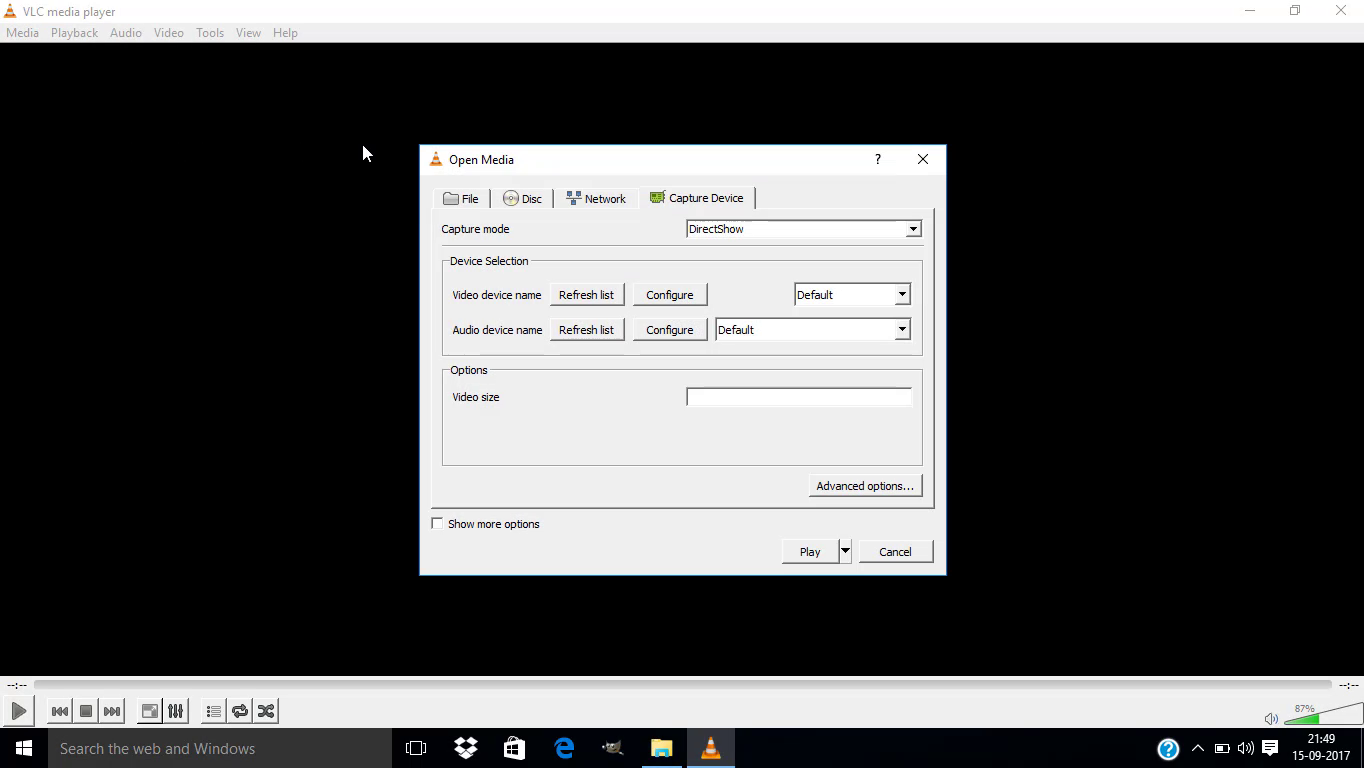Viewport: 1364px width, 768px height.
Task: Expand the video device name dropdown
Action: click(x=900, y=294)
